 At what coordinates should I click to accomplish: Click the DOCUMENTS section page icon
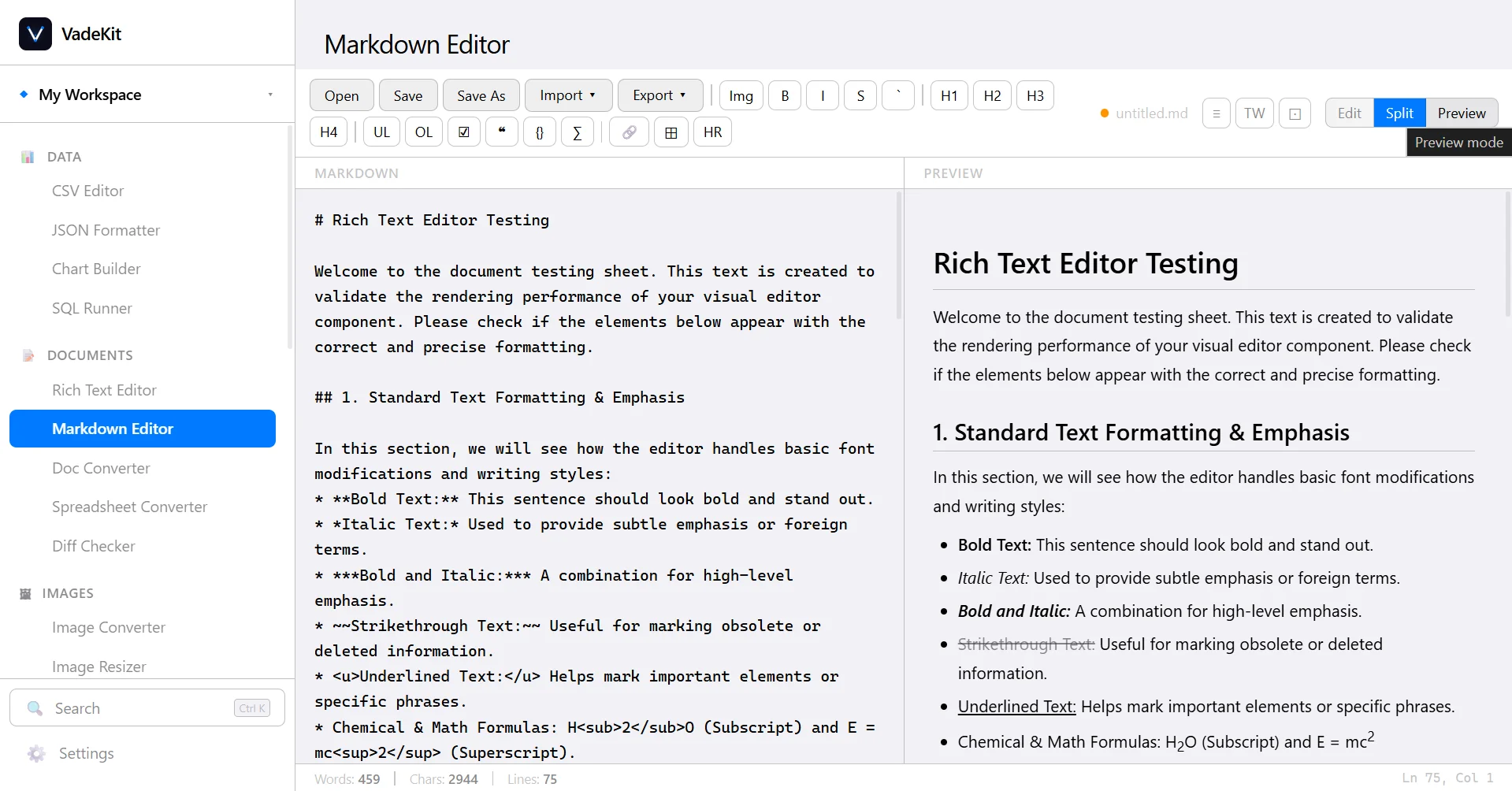28,355
